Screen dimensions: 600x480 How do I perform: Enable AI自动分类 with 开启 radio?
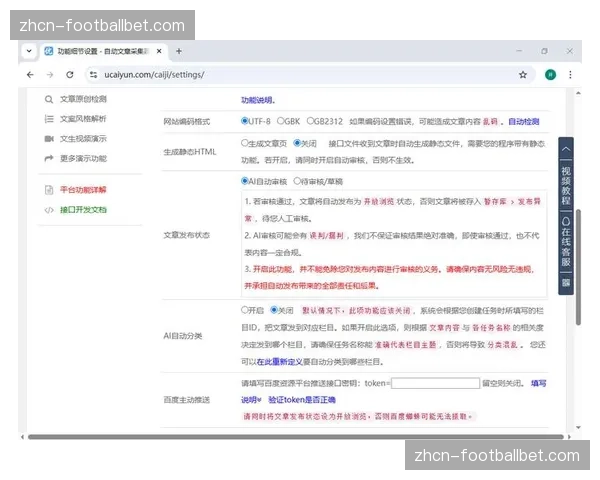[x=245, y=310]
